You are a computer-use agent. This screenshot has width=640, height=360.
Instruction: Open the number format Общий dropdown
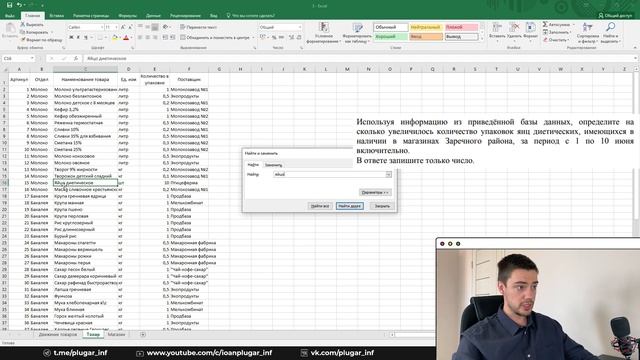(x=300, y=27)
